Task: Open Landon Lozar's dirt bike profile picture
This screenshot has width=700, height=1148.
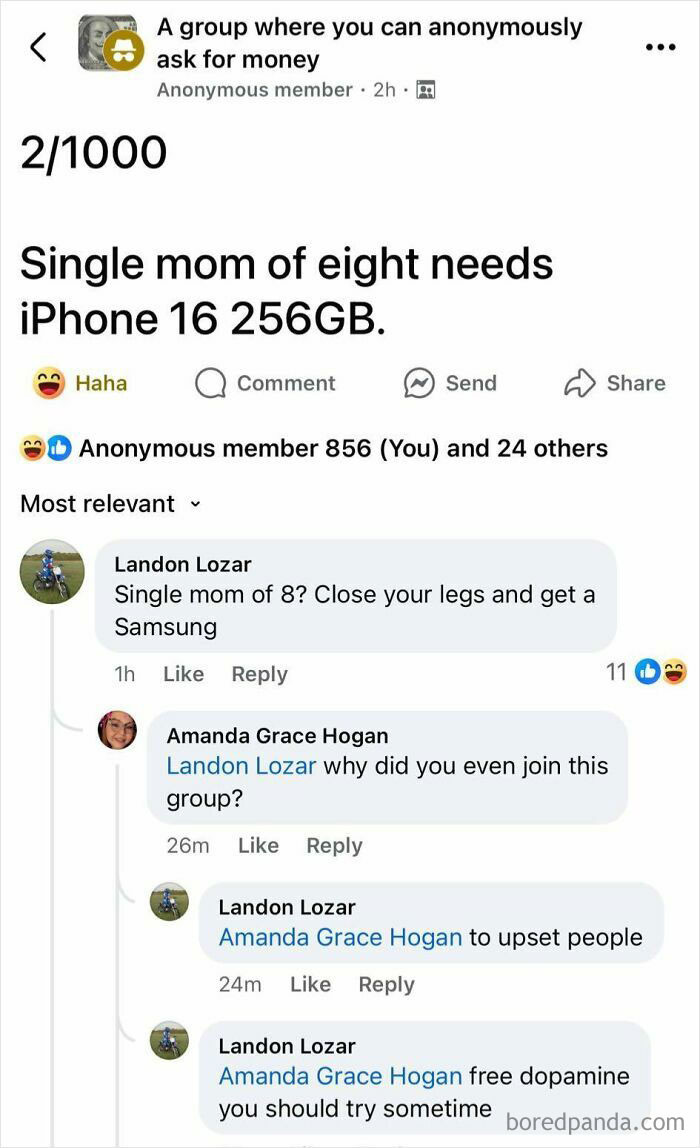Action: (x=52, y=572)
